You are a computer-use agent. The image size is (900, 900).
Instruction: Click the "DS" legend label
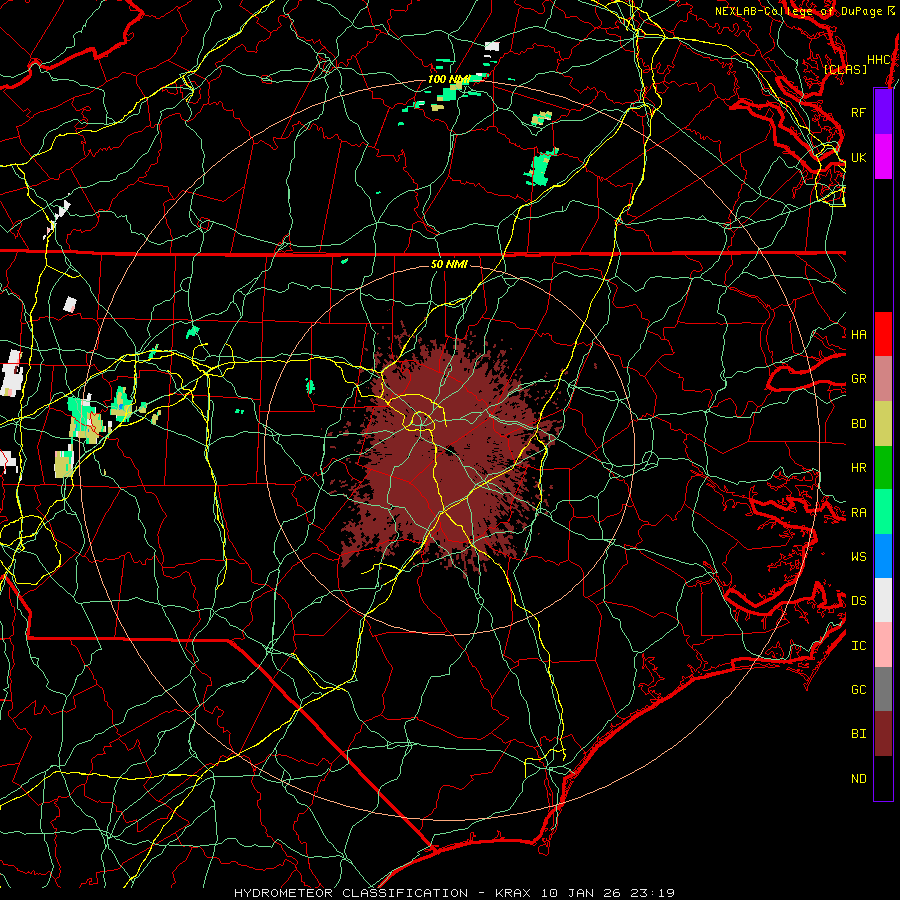coord(858,601)
